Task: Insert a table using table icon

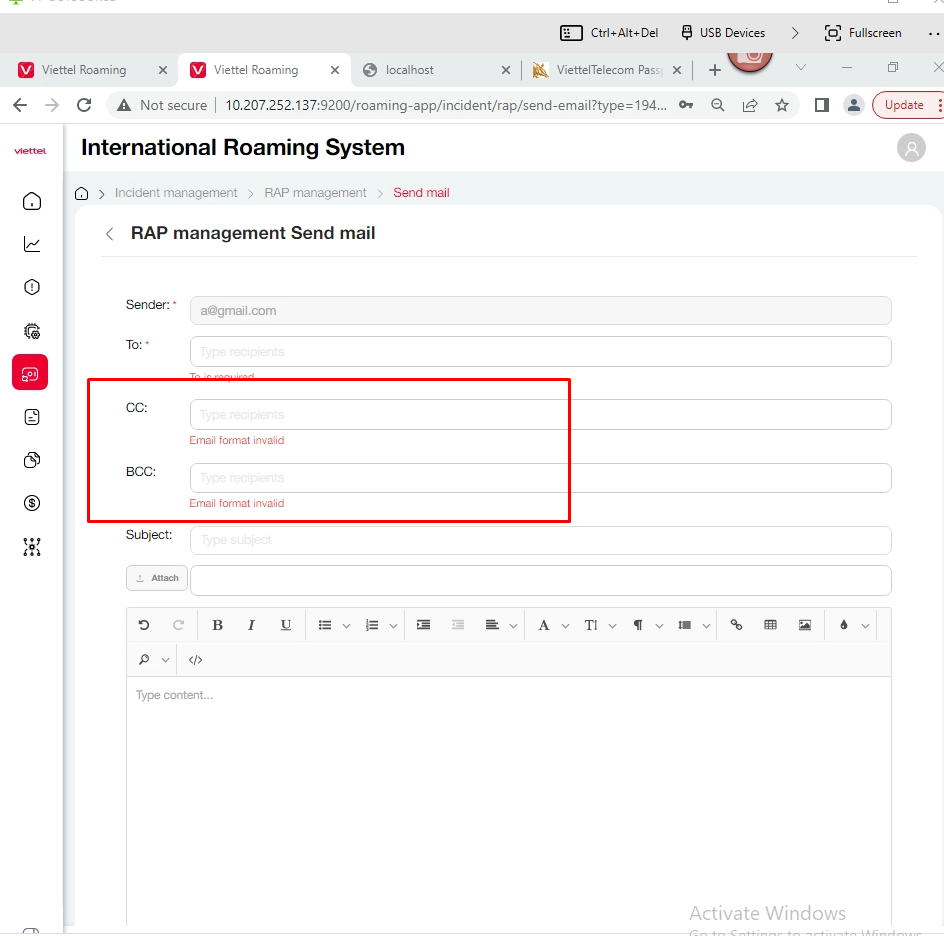Action: [770, 625]
